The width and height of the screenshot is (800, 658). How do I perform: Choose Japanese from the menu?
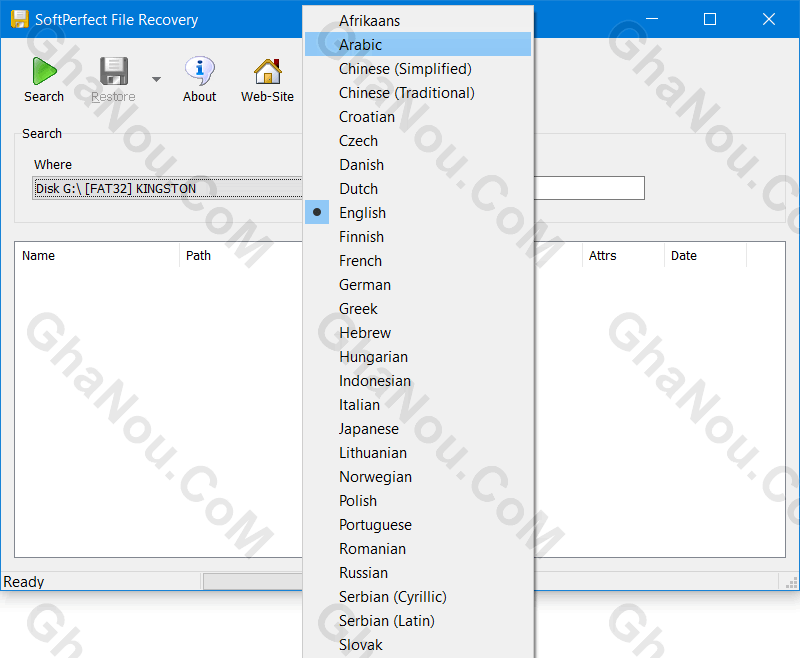click(x=418, y=428)
